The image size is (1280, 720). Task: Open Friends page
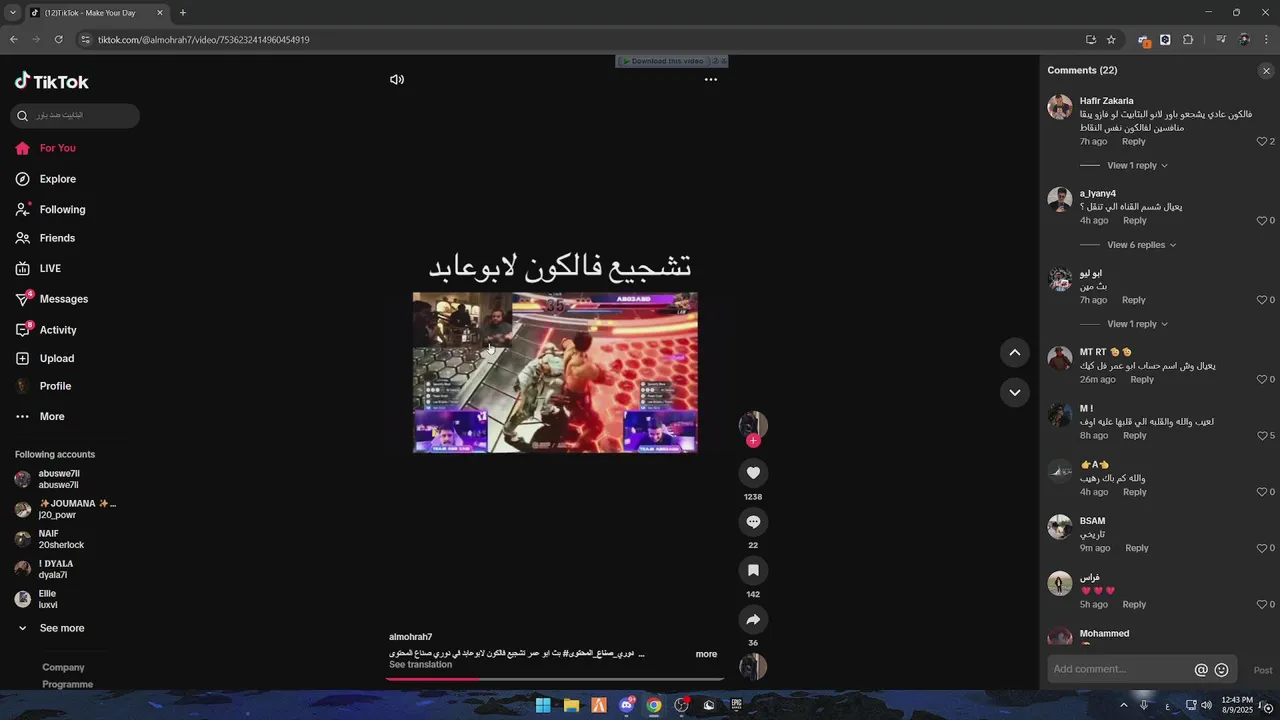(45, 238)
